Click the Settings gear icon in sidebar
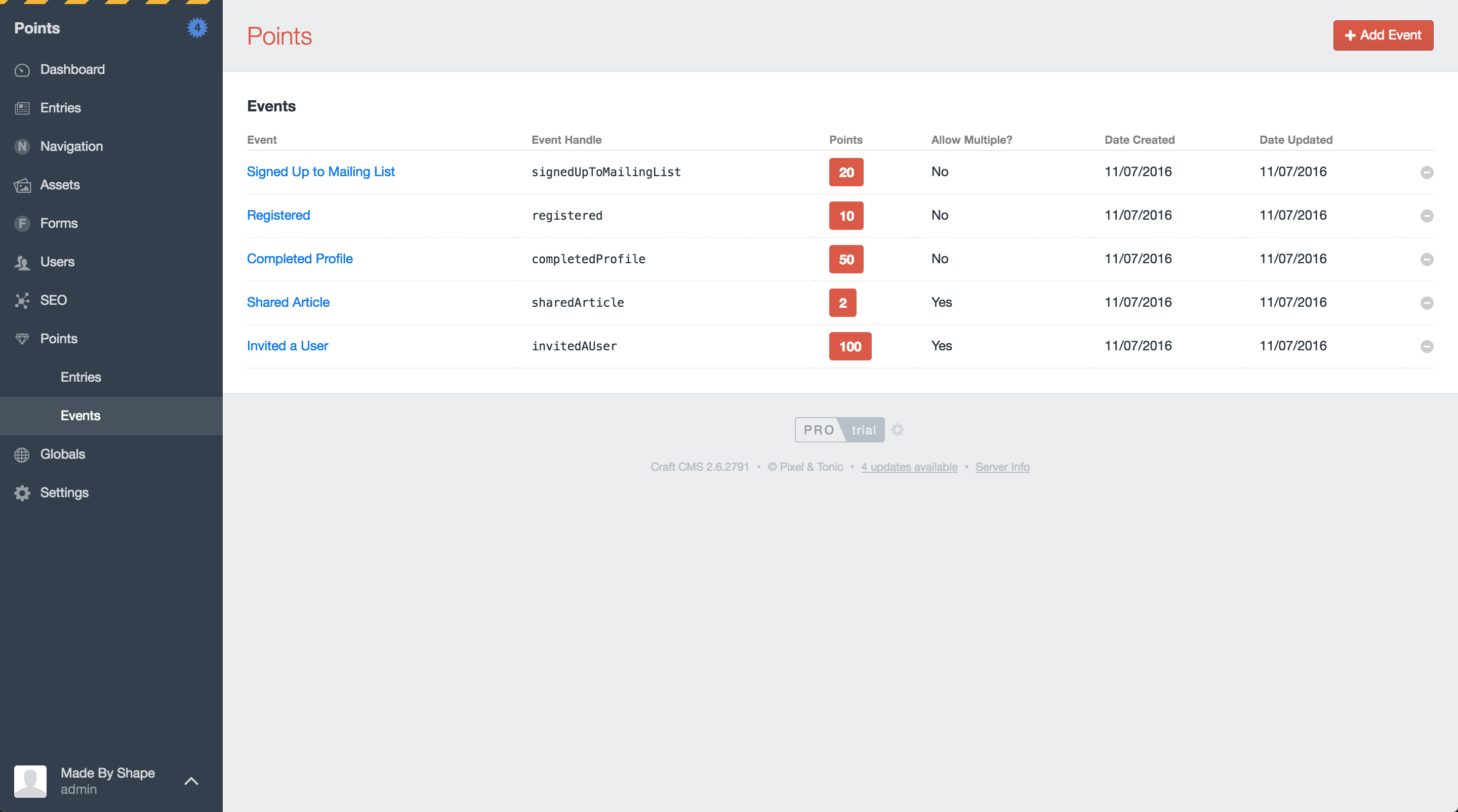The height and width of the screenshot is (812, 1458). tap(22, 493)
